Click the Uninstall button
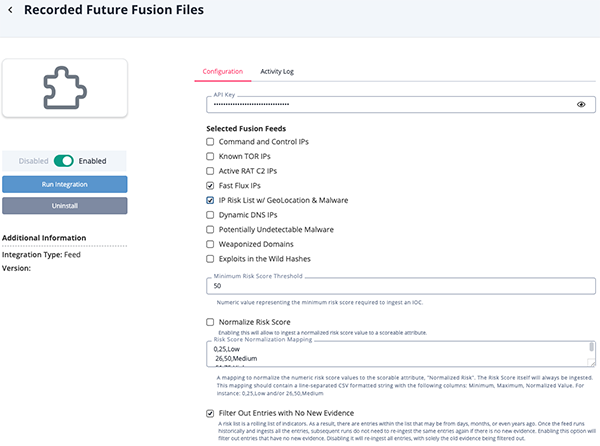The height and width of the screenshot is (446, 600). point(64,205)
